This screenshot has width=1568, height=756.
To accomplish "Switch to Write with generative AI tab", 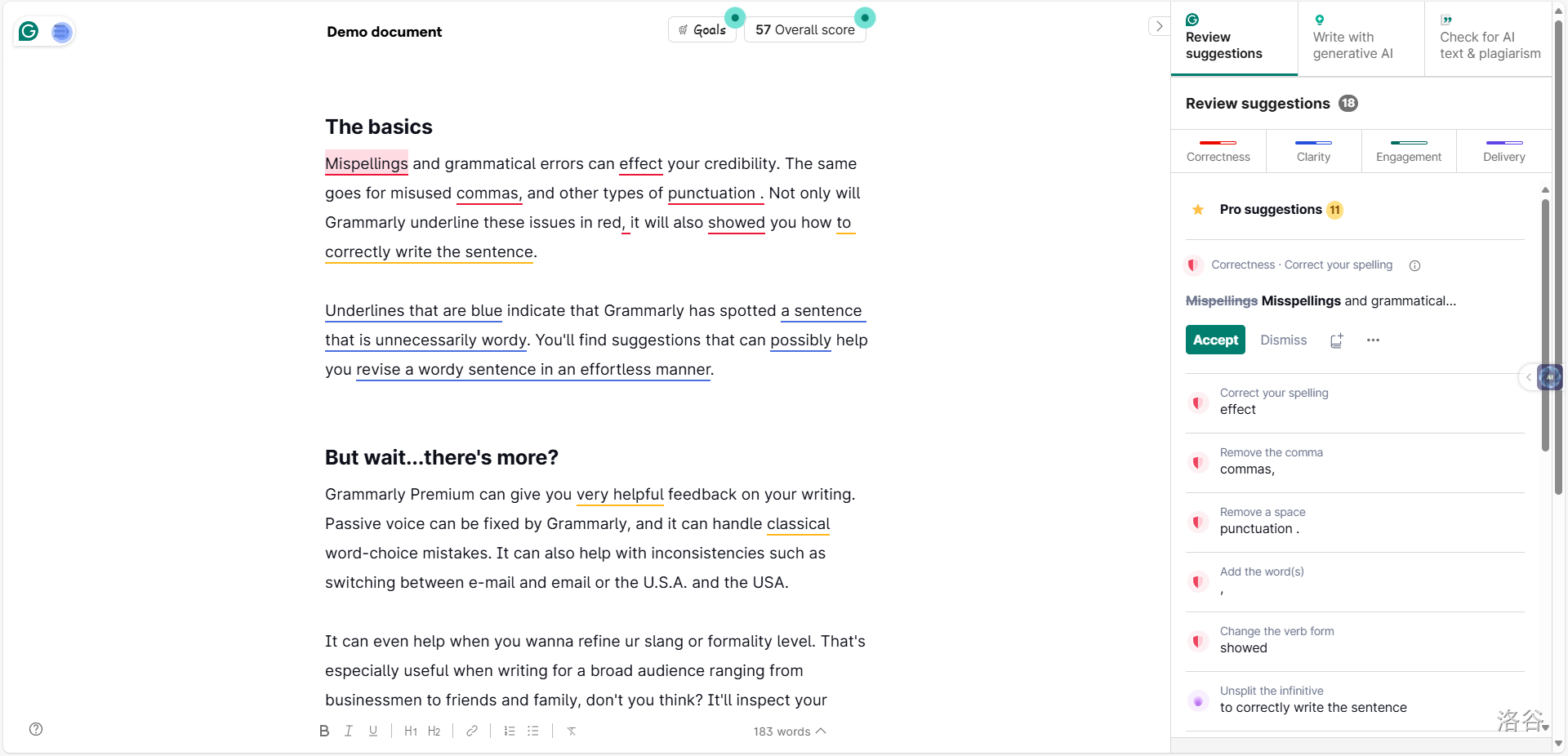I will point(1352,39).
